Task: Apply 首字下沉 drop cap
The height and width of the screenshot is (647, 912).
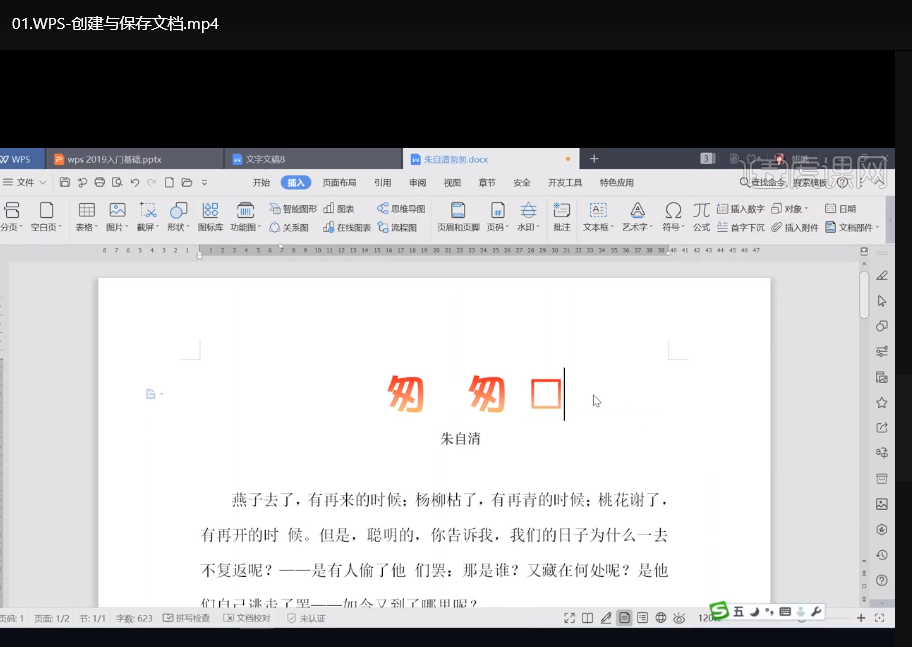Action: (x=740, y=227)
